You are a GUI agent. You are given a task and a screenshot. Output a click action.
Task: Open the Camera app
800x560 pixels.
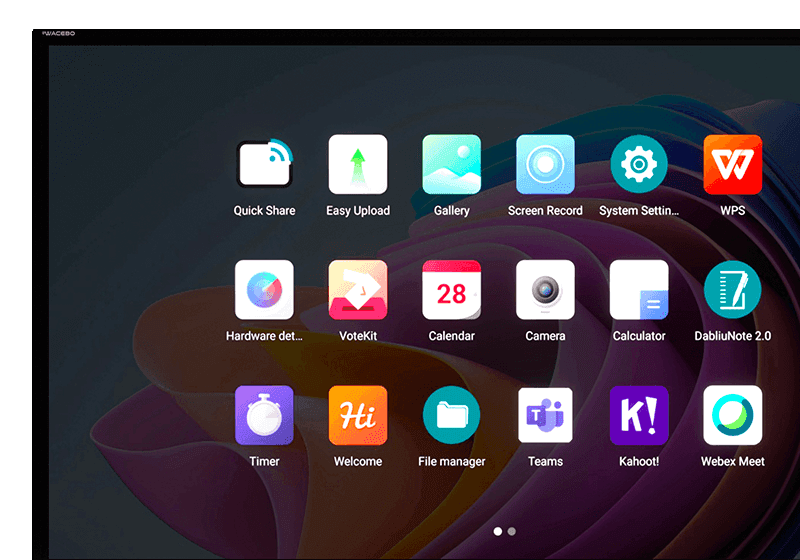(x=545, y=290)
